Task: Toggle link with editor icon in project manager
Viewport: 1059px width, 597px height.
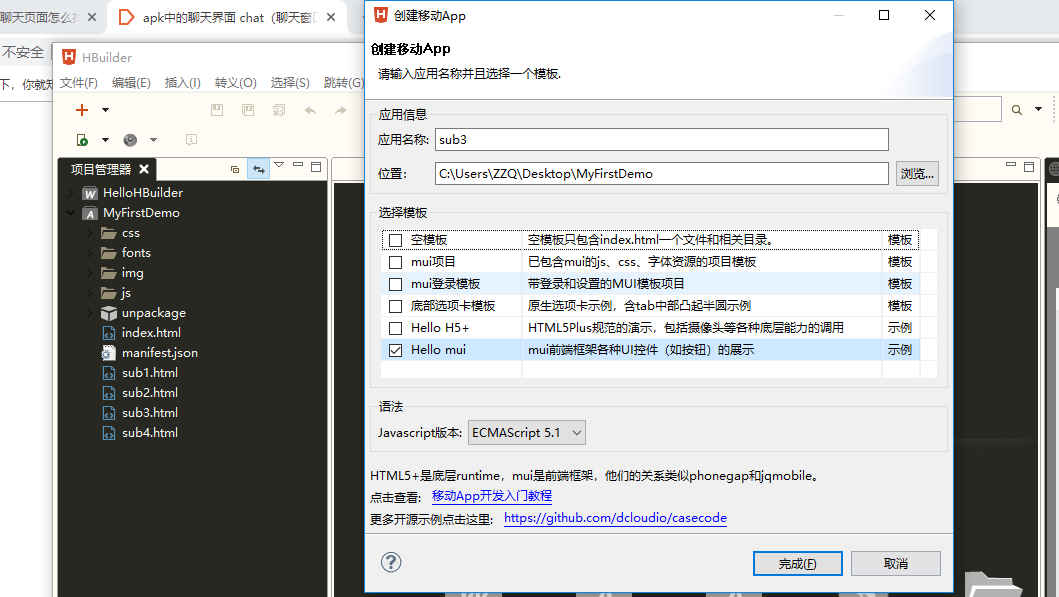Action: (259, 169)
